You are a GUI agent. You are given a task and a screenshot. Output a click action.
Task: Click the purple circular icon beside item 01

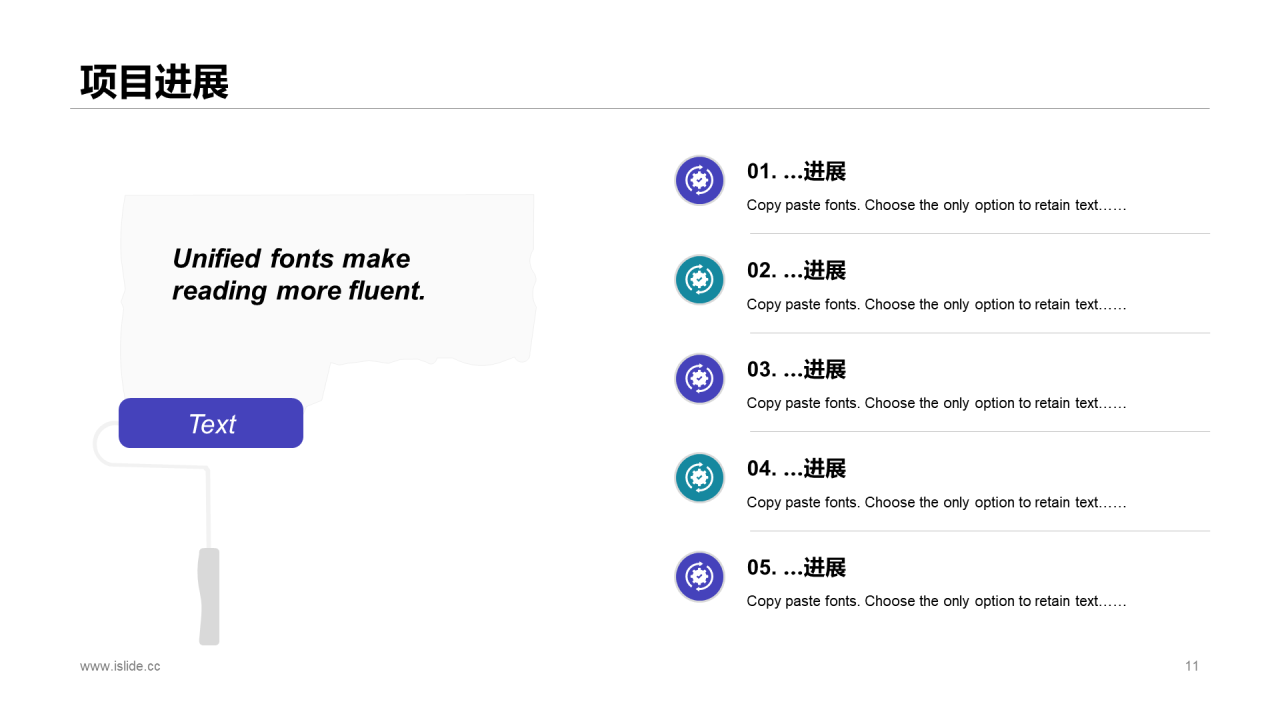click(x=700, y=180)
